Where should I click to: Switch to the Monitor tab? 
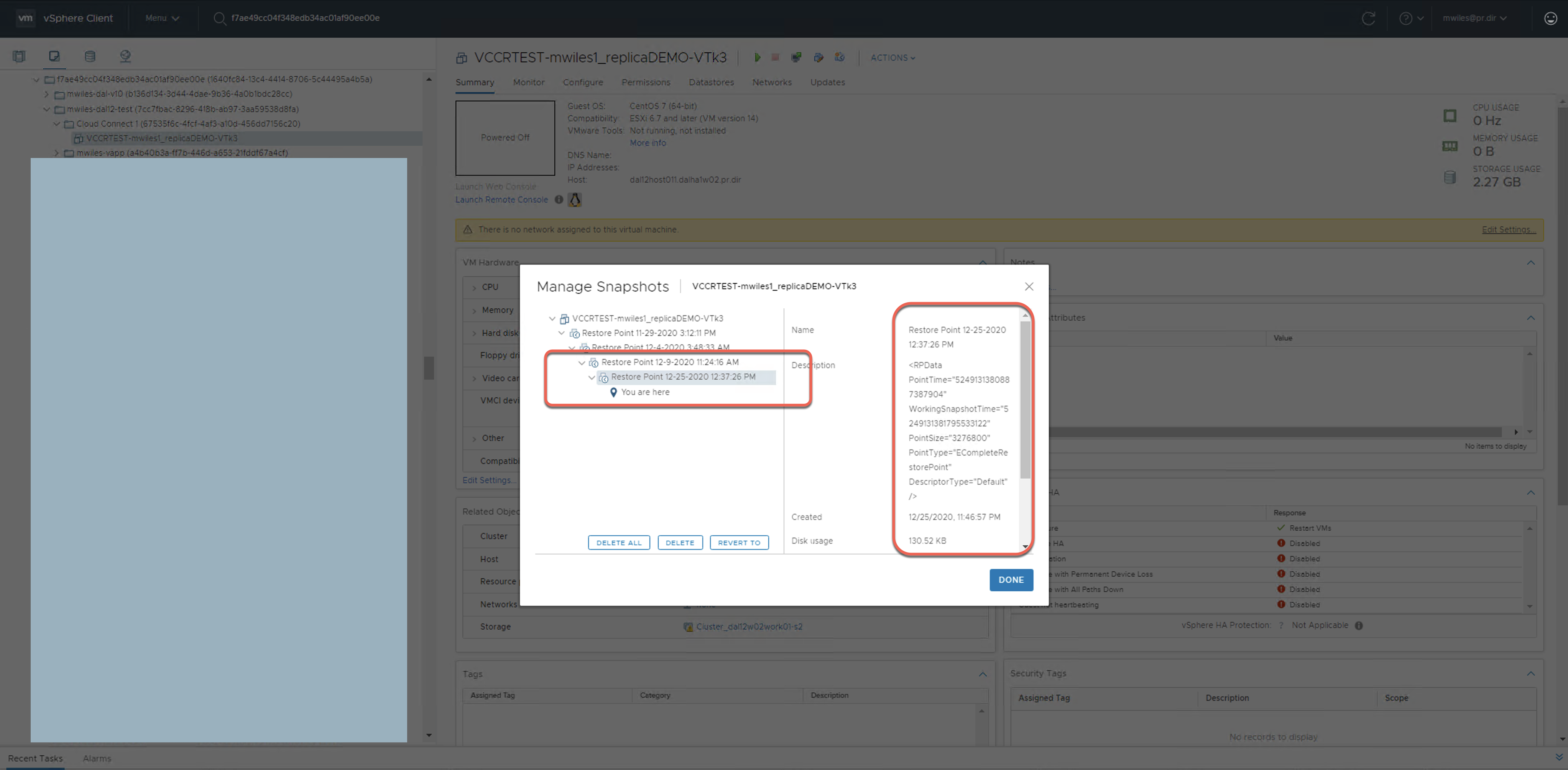528,82
